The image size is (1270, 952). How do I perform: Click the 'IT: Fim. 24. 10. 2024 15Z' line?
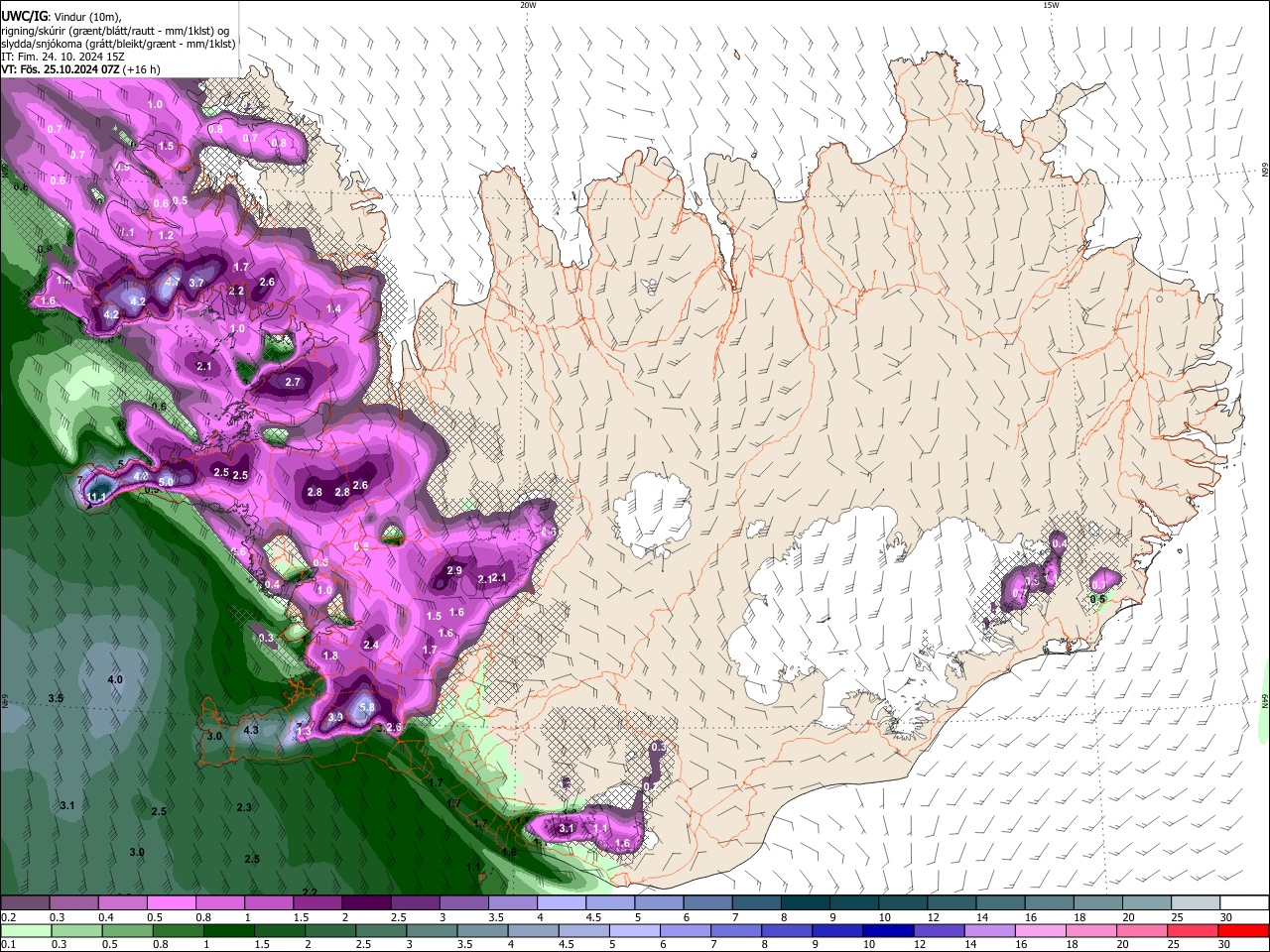pyautogui.click(x=63, y=58)
